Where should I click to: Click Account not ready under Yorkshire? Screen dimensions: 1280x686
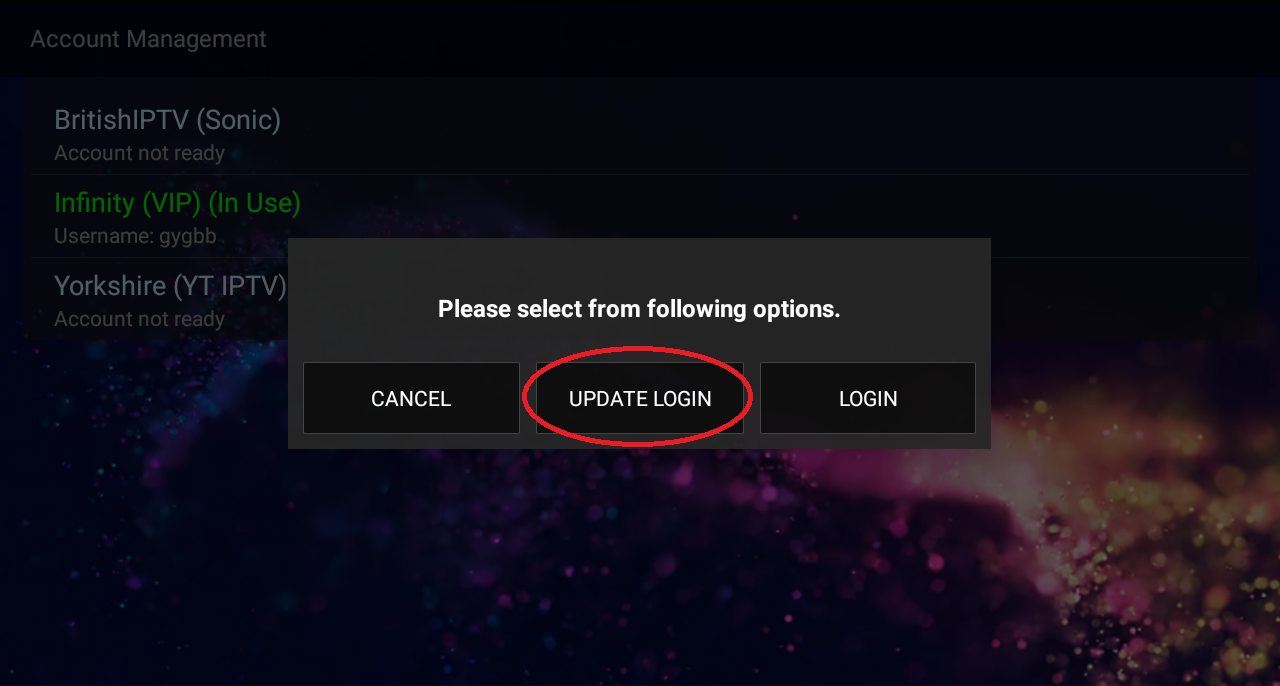click(x=139, y=319)
